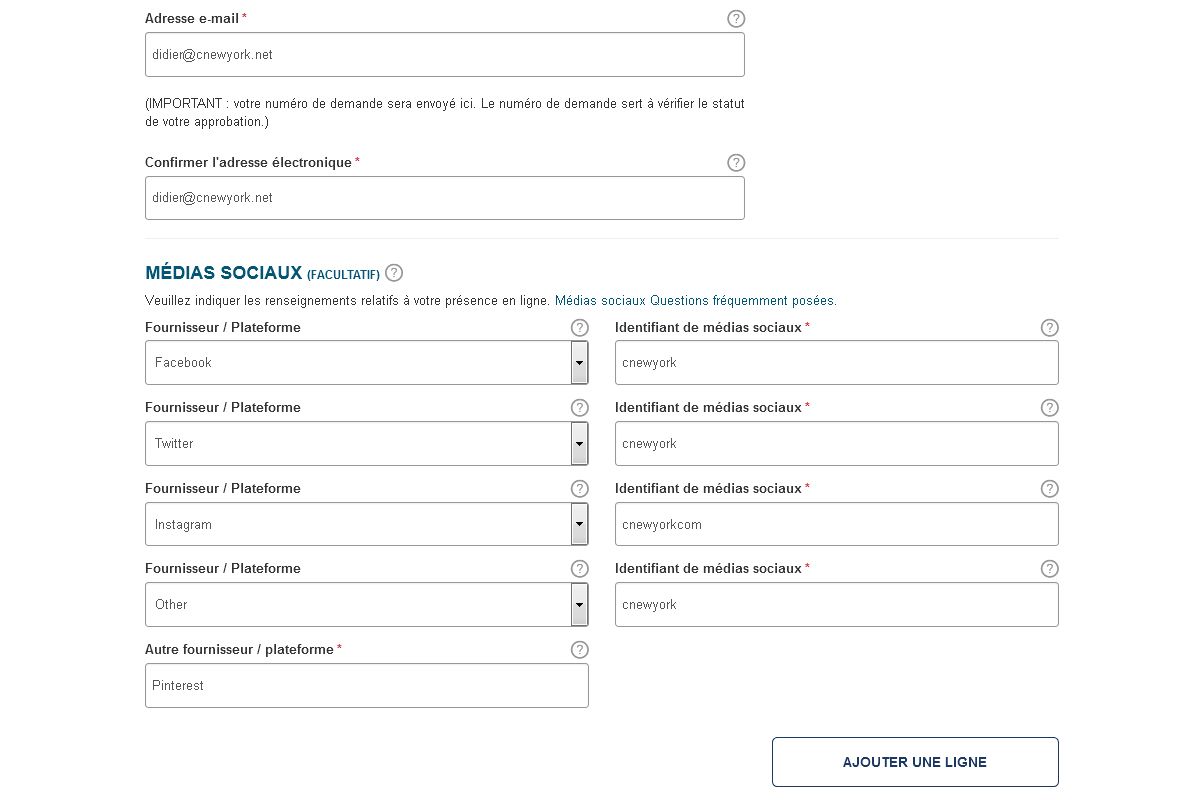Open help icon for Confirmer l'adresse électronique
The image size is (1200, 800).
736,162
